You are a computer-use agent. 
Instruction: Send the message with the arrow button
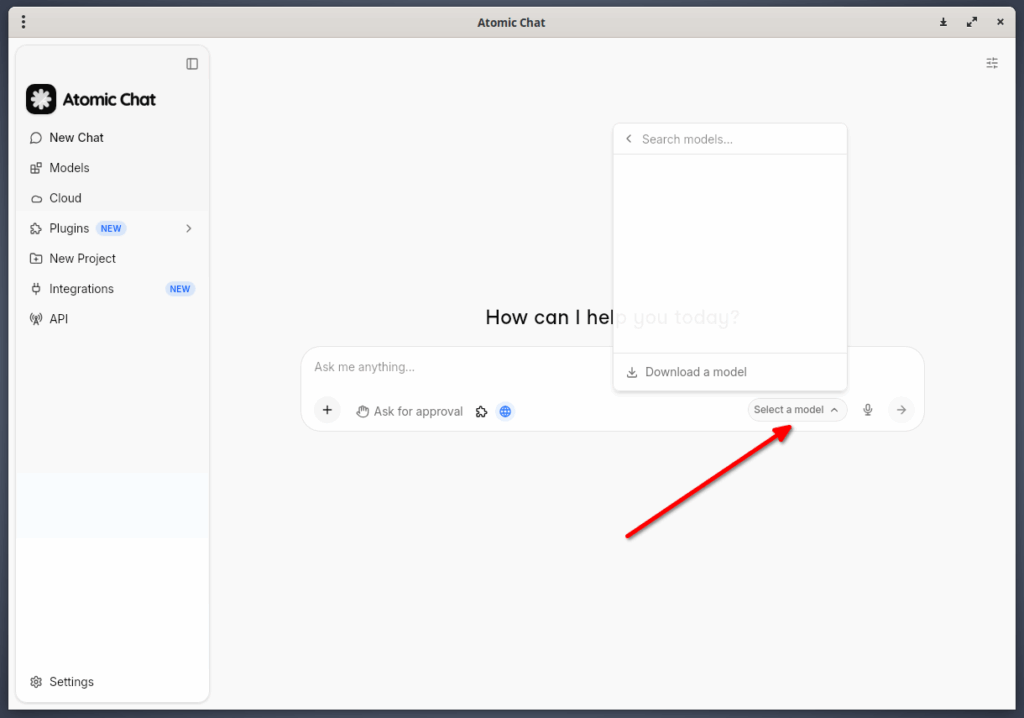click(901, 410)
